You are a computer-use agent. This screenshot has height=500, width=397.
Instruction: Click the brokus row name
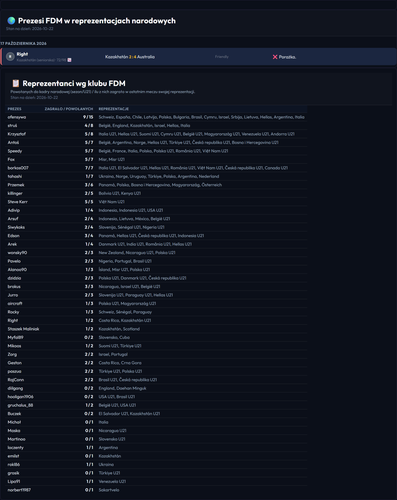pyautogui.click(x=14, y=287)
